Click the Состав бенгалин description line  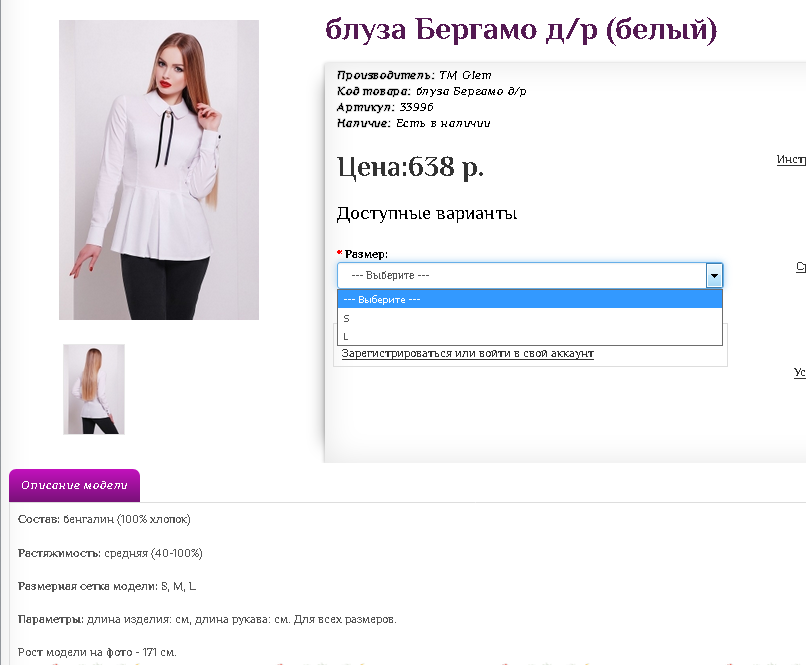pyautogui.click(x=104, y=519)
